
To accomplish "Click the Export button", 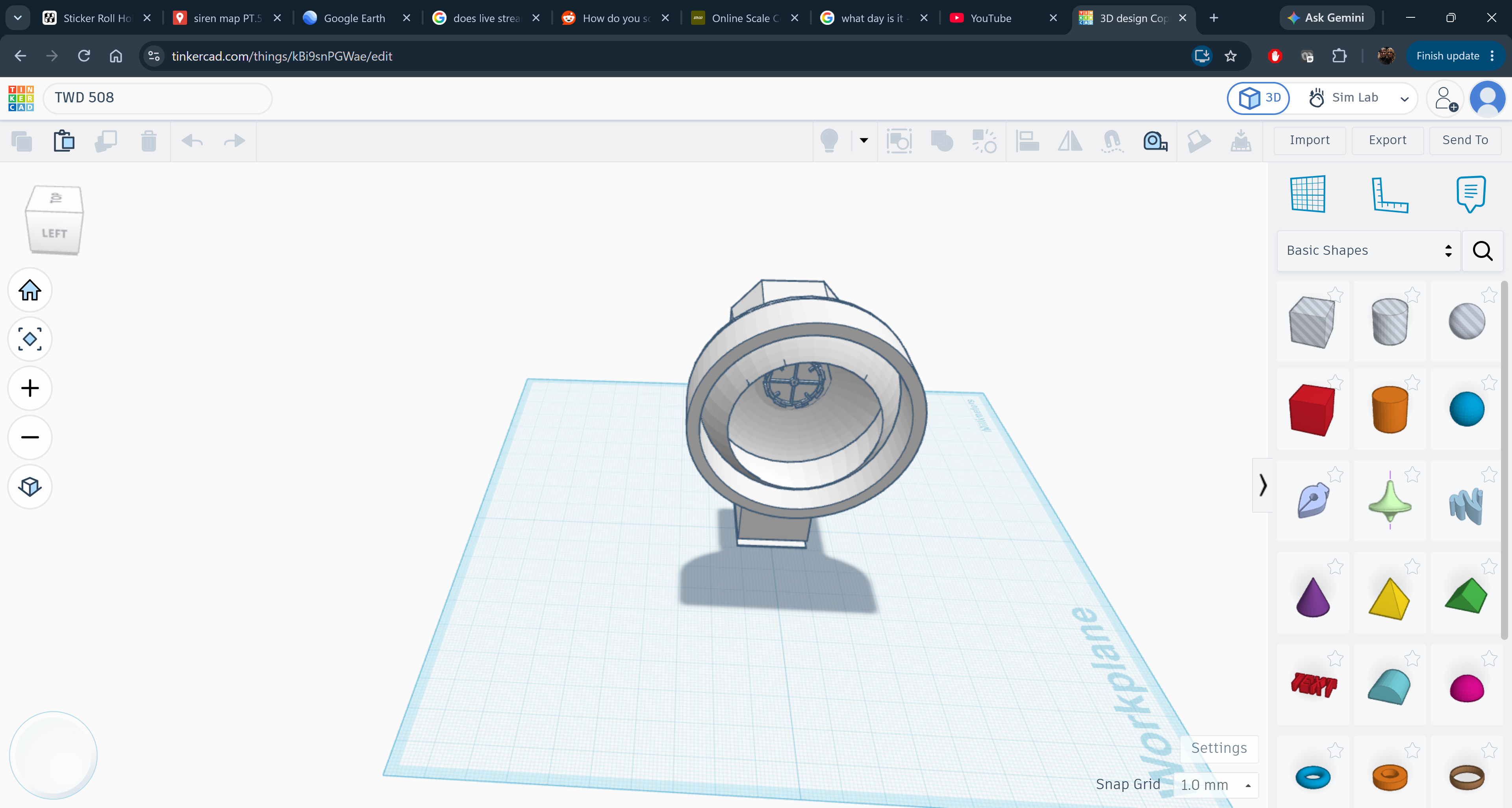I will (x=1388, y=140).
